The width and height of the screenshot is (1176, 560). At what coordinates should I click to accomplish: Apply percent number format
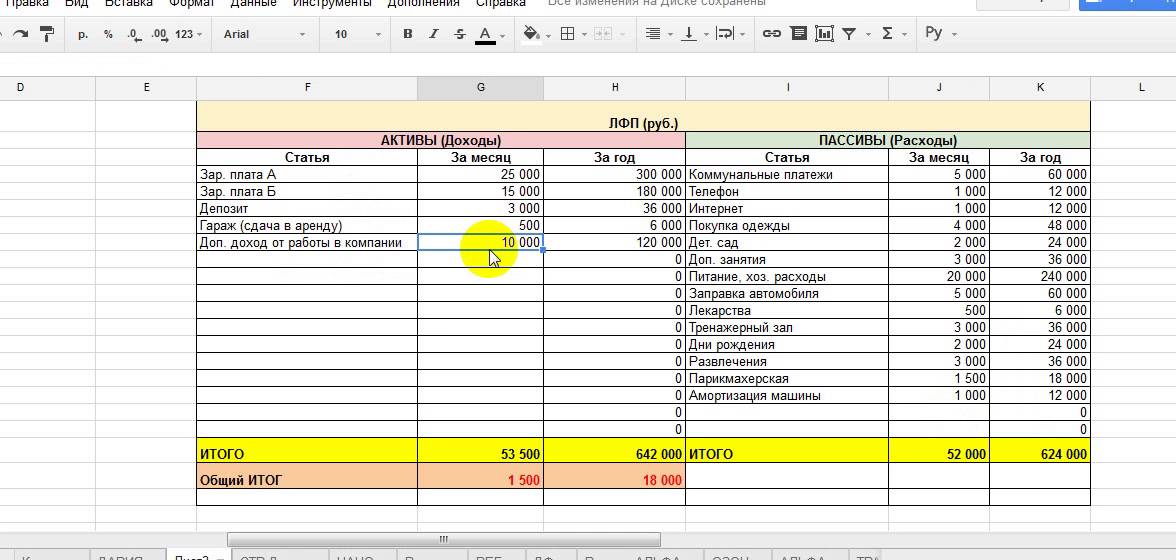[x=108, y=34]
